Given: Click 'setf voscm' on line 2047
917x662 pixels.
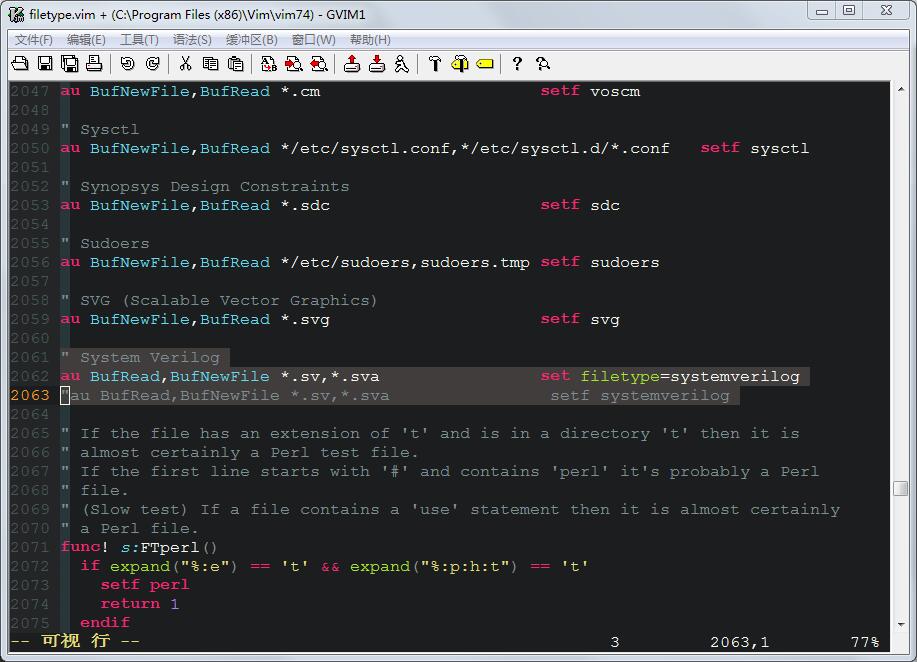Looking at the screenshot, I should (x=590, y=91).
